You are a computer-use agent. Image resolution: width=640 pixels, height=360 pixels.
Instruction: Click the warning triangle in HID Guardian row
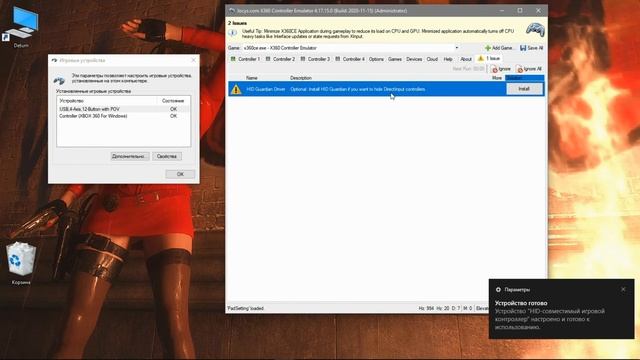236,89
